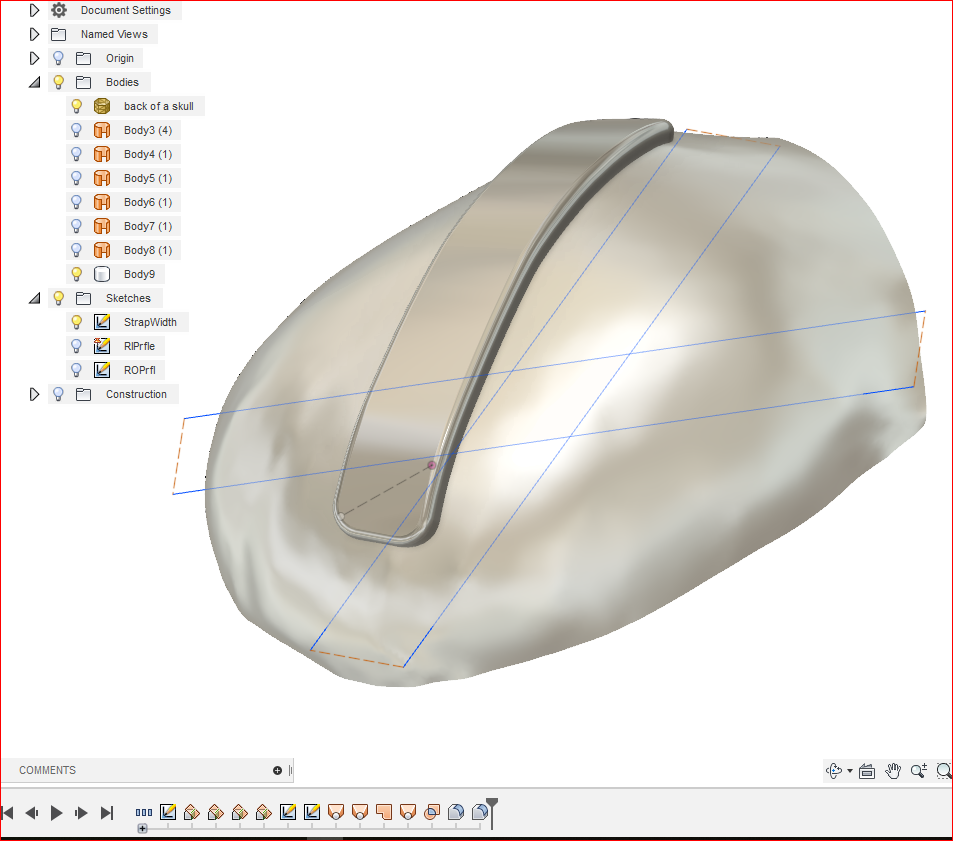The height and width of the screenshot is (841, 953).
Task: Collapse the Bodies folder
Action: point(34,81)
